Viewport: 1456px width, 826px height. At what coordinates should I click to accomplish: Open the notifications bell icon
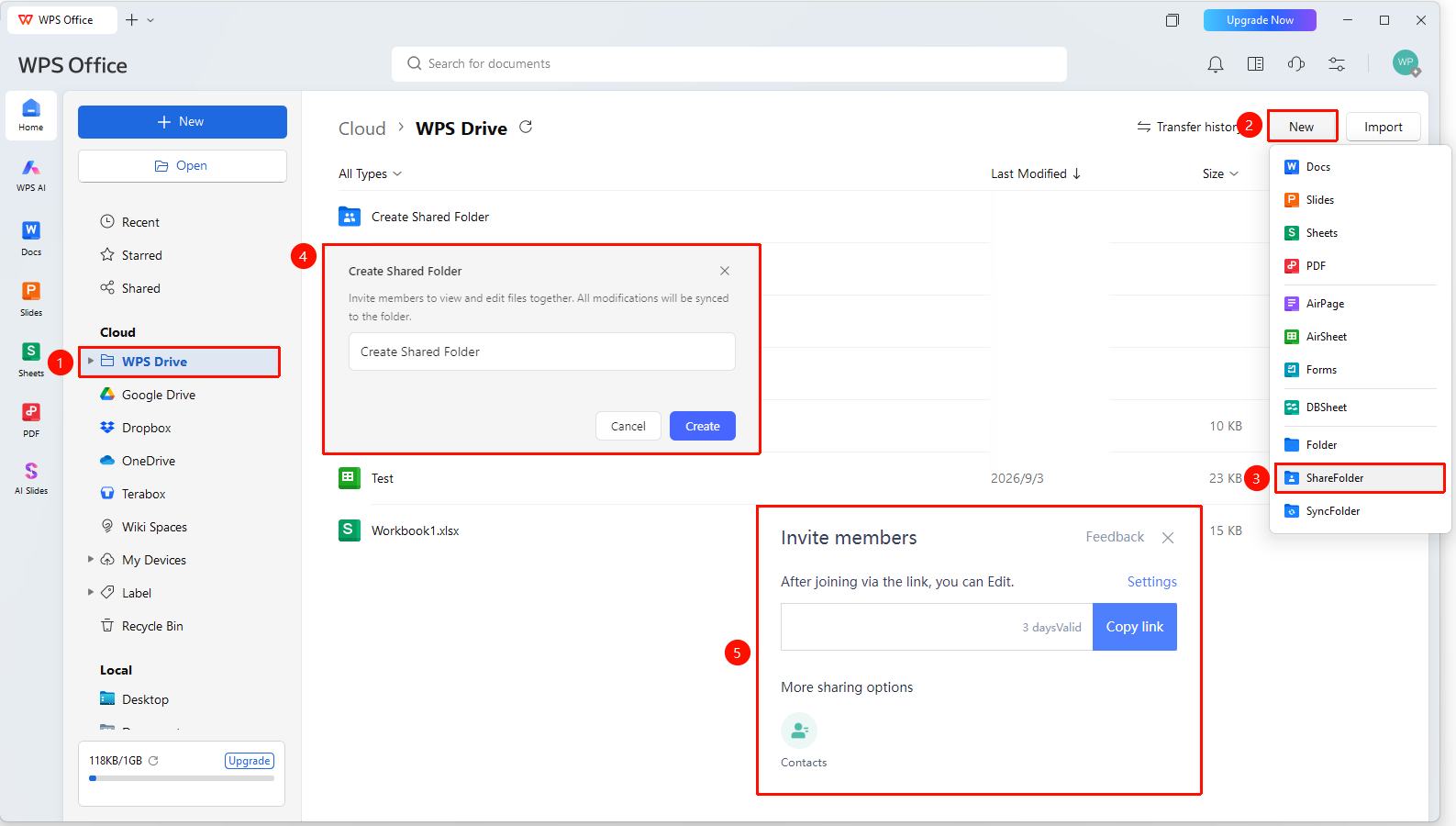pyautogui.click(x=1216, y=64)
